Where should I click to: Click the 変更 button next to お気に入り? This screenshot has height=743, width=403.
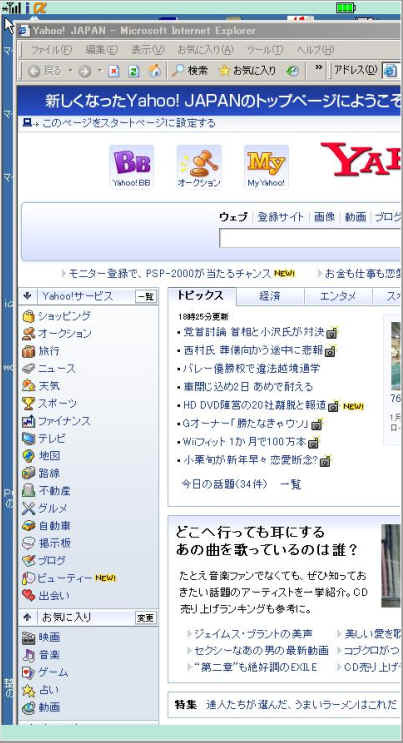pyautogui.click(x=146, y=618)
